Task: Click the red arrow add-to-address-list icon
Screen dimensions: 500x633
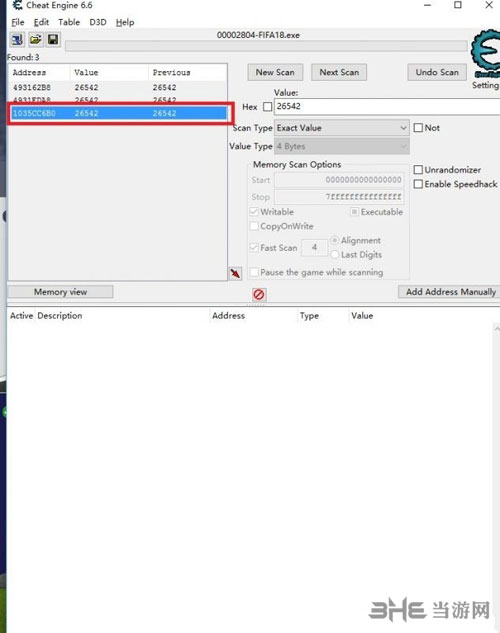Action: [235, 273]
